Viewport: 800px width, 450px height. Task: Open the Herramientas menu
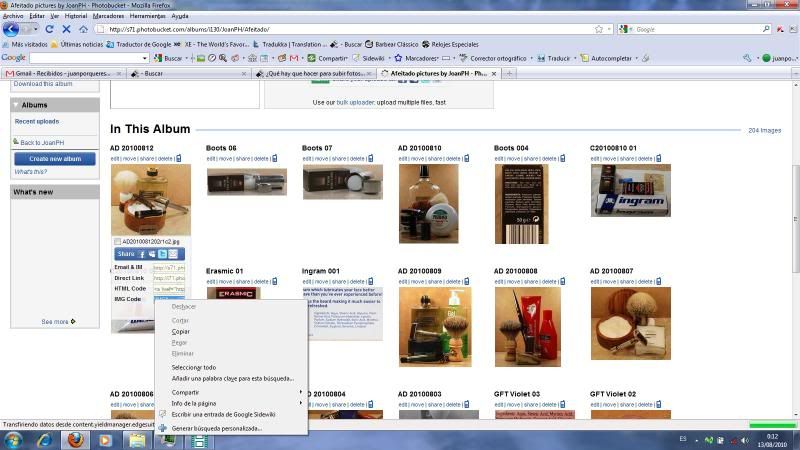pos(147,16)
